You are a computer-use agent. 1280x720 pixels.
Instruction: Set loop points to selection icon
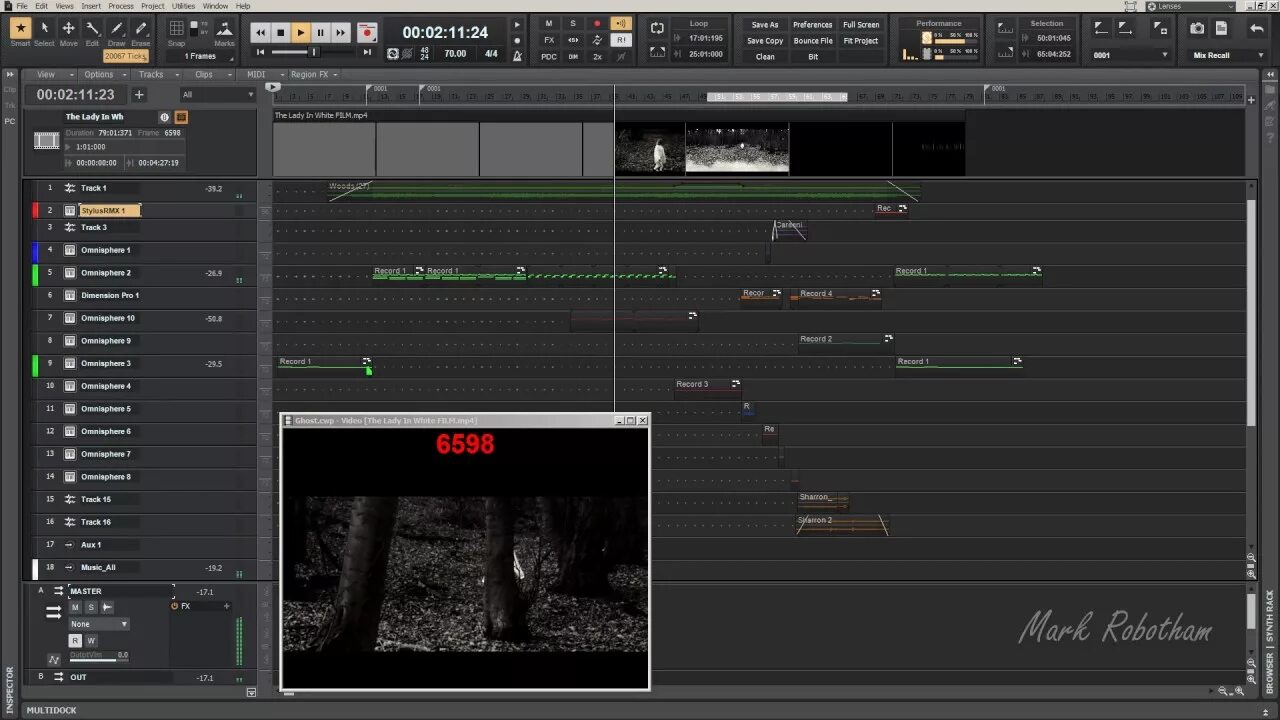659,53
